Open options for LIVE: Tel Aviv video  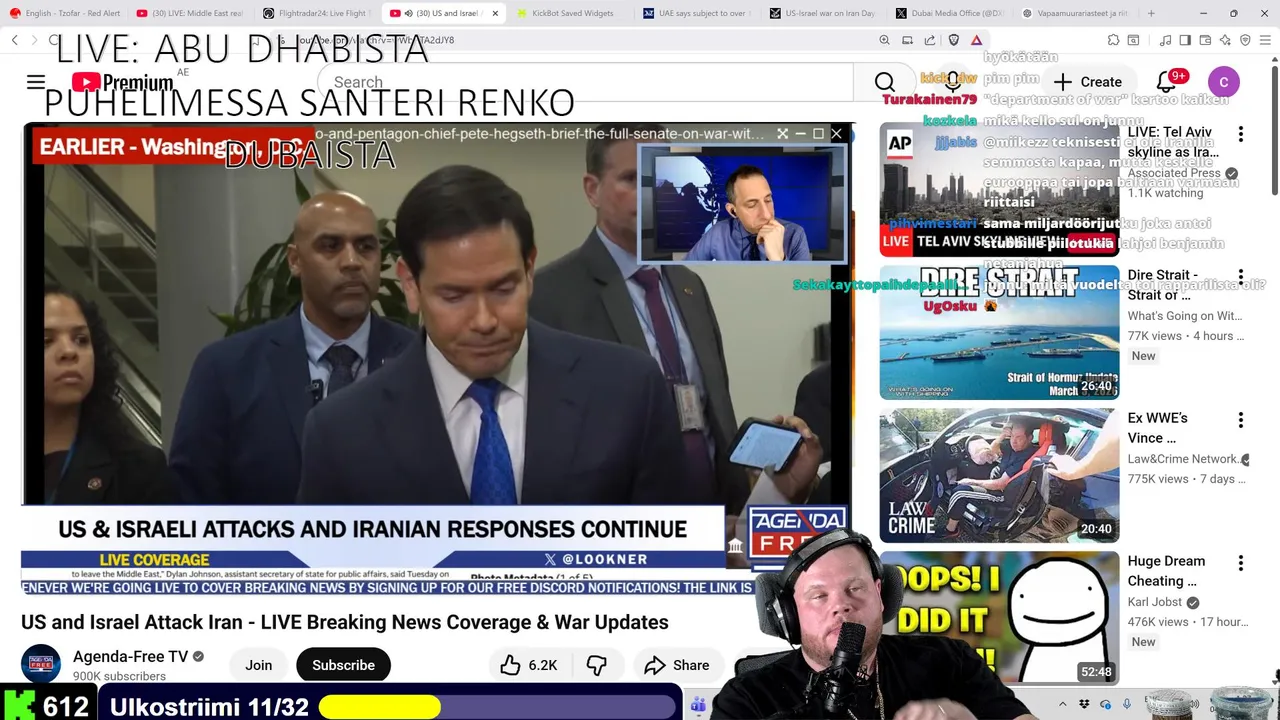(x=1241, y=134)
